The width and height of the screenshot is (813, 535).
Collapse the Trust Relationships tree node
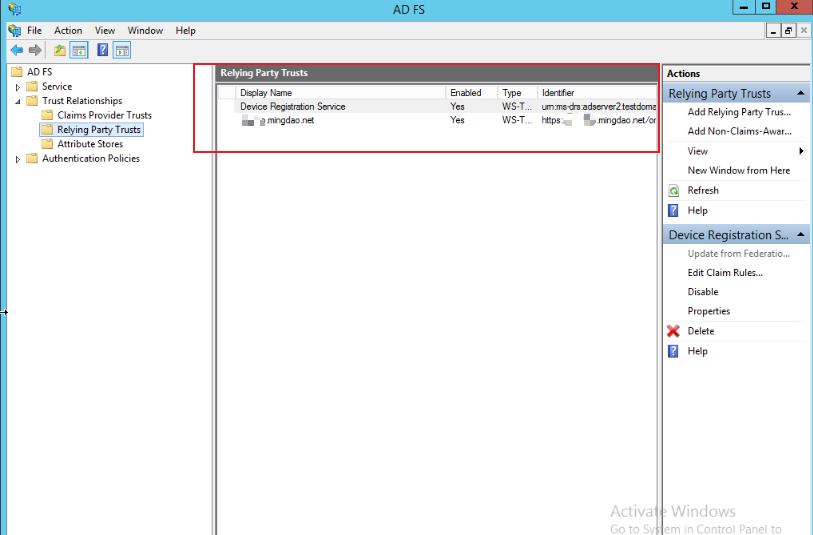18,102
